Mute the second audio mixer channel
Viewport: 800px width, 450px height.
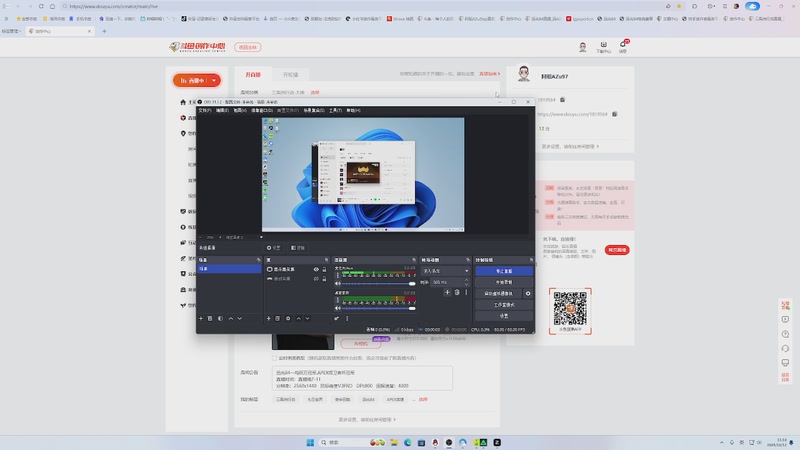click(338, 308)
